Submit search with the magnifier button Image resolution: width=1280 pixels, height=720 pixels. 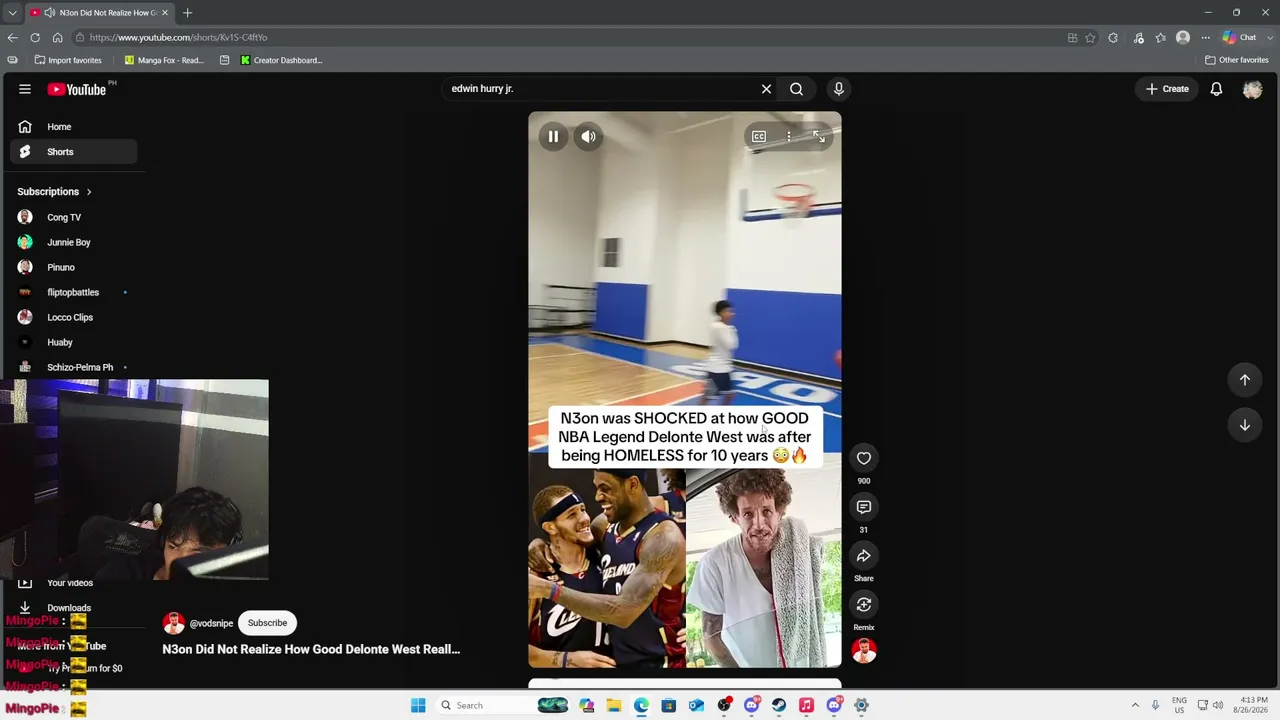[x=796, y=89]
